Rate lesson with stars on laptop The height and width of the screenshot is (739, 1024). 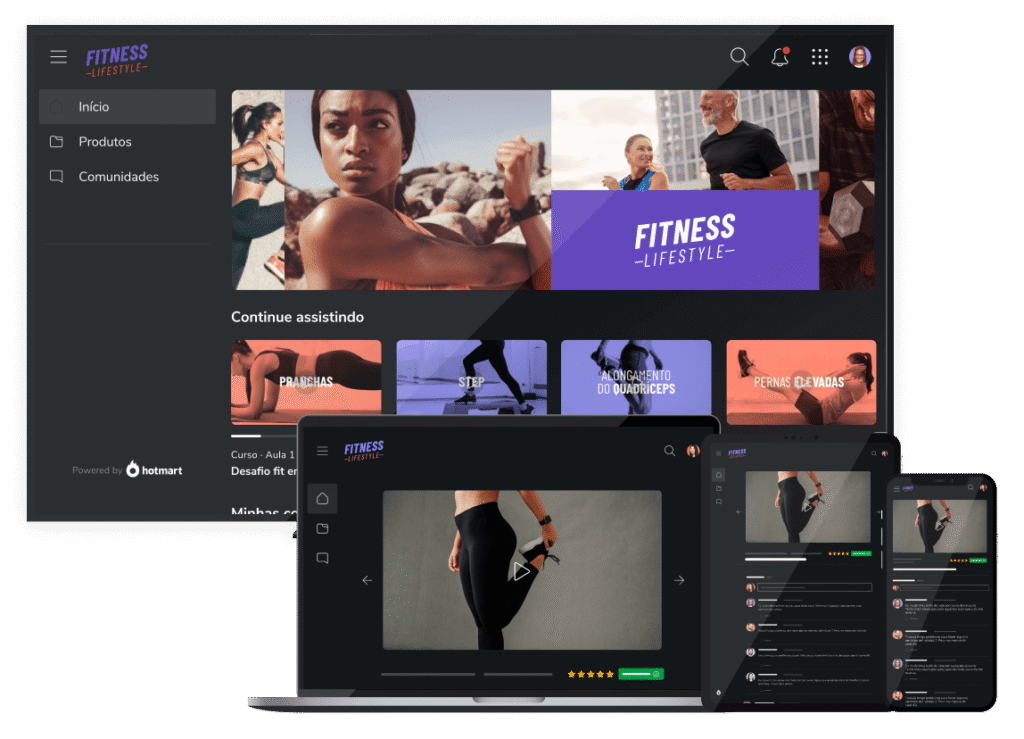(590, 674)
